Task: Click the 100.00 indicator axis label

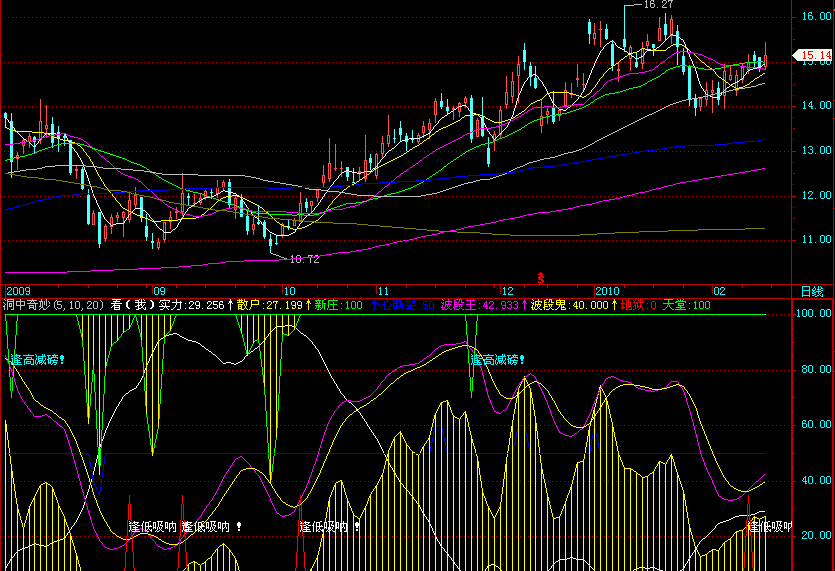Action: [x=813, y=313]
